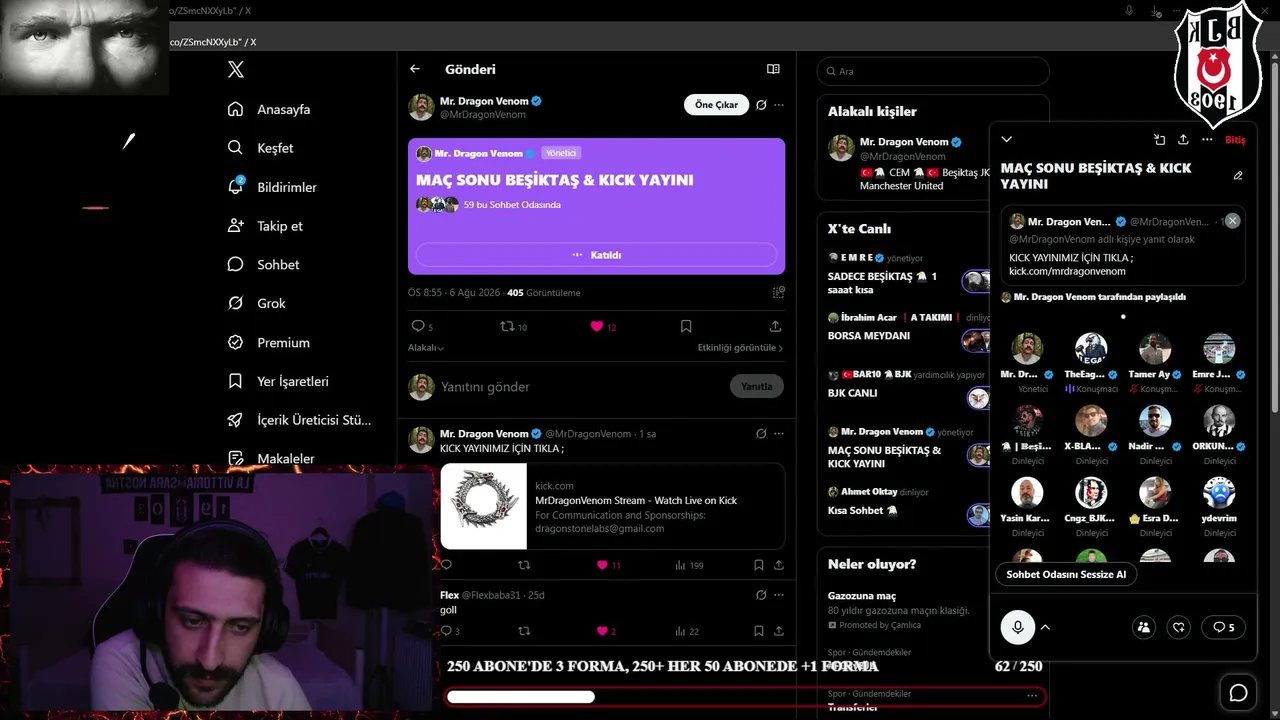The image size is (1280, 720).
Task: Click the Grok icon next to Öne Çıkar
Action: pyautogui.click(x=761, y=105)
